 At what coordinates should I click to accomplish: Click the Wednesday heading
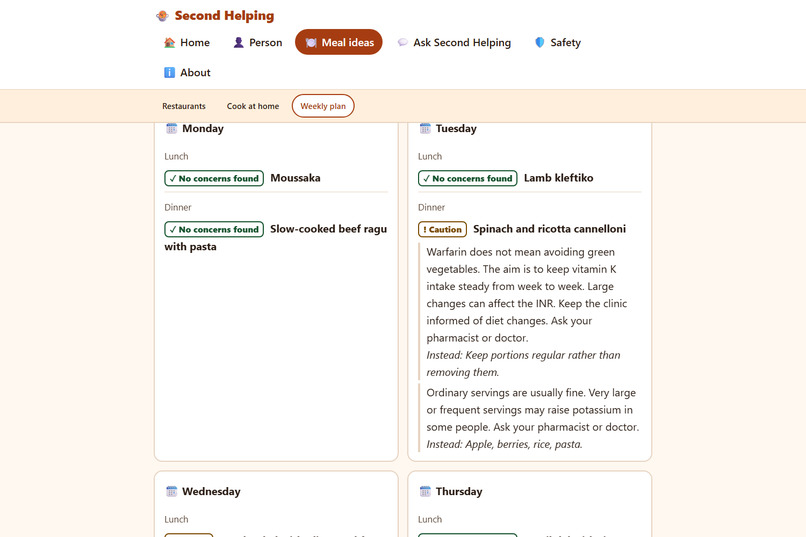click(x=211, y=491)
